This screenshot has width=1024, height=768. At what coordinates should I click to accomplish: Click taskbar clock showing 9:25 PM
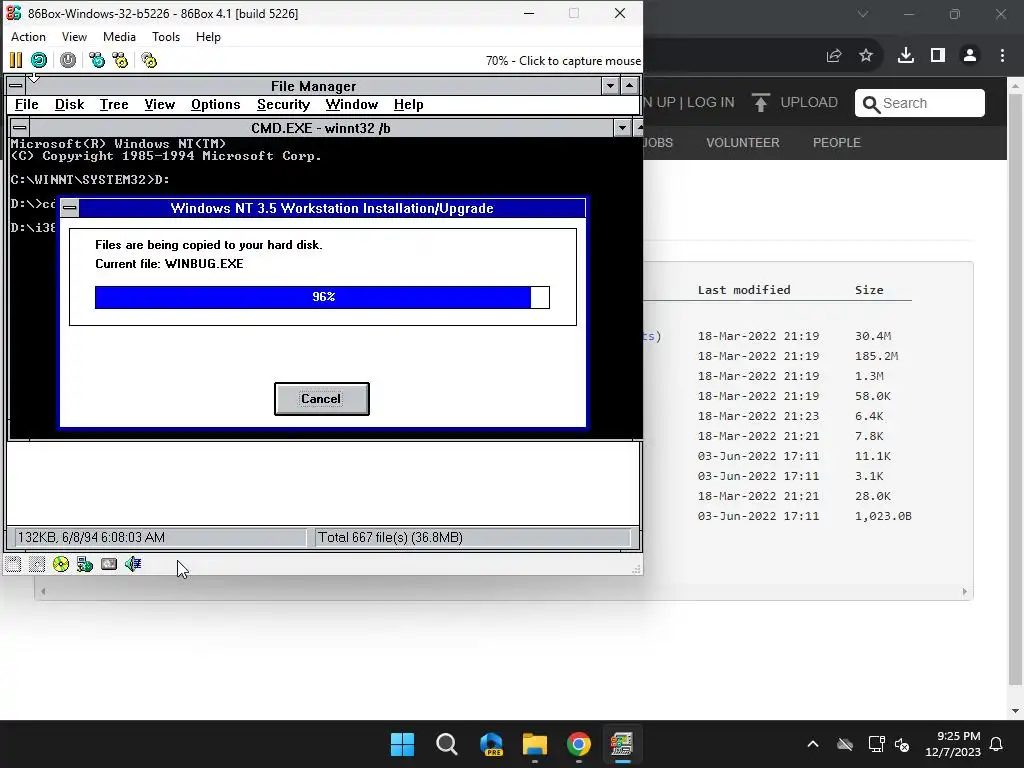pyautogui.click(x=953, y=744)
